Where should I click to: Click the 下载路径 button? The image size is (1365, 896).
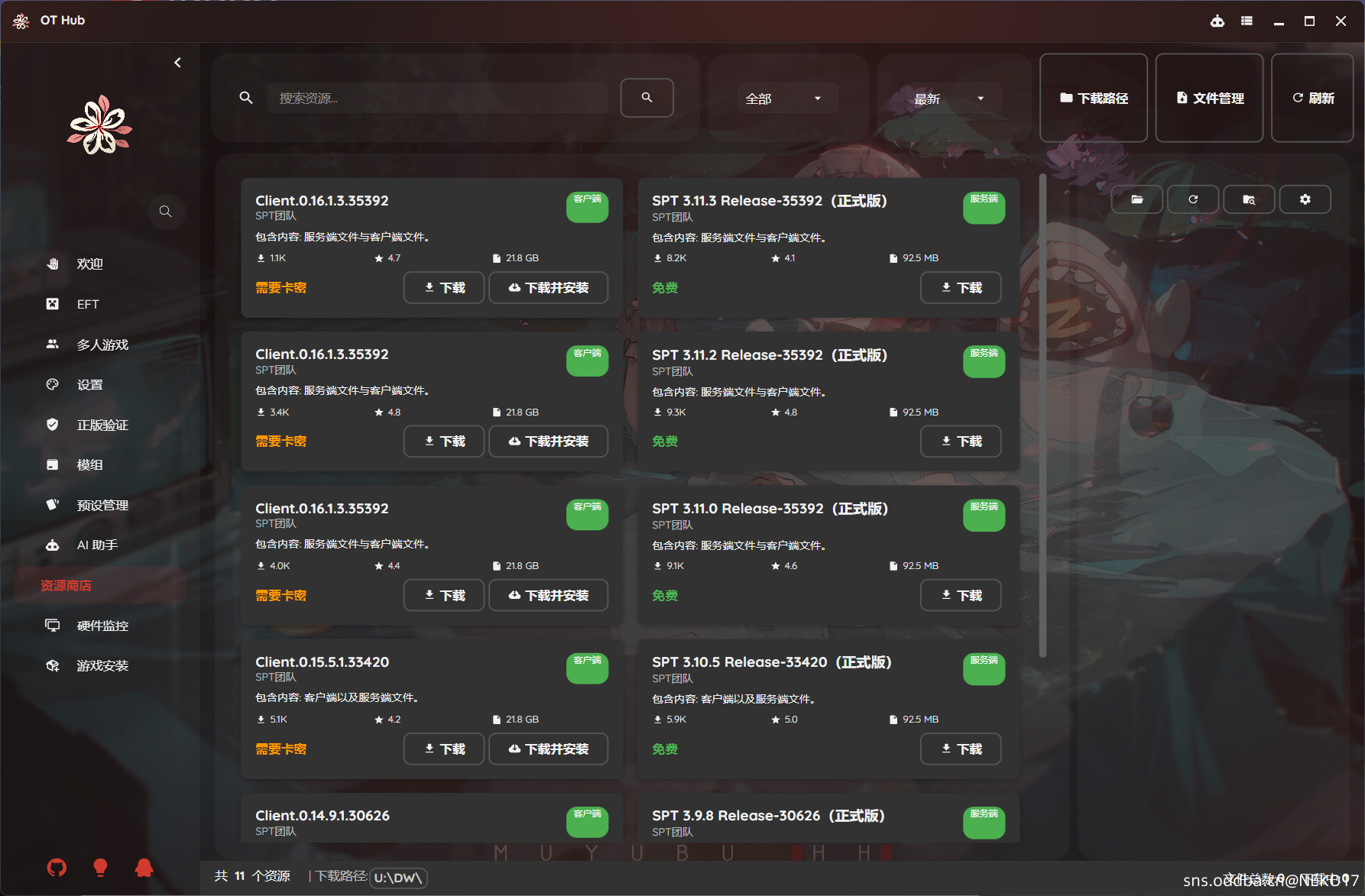coord(1094,98)
